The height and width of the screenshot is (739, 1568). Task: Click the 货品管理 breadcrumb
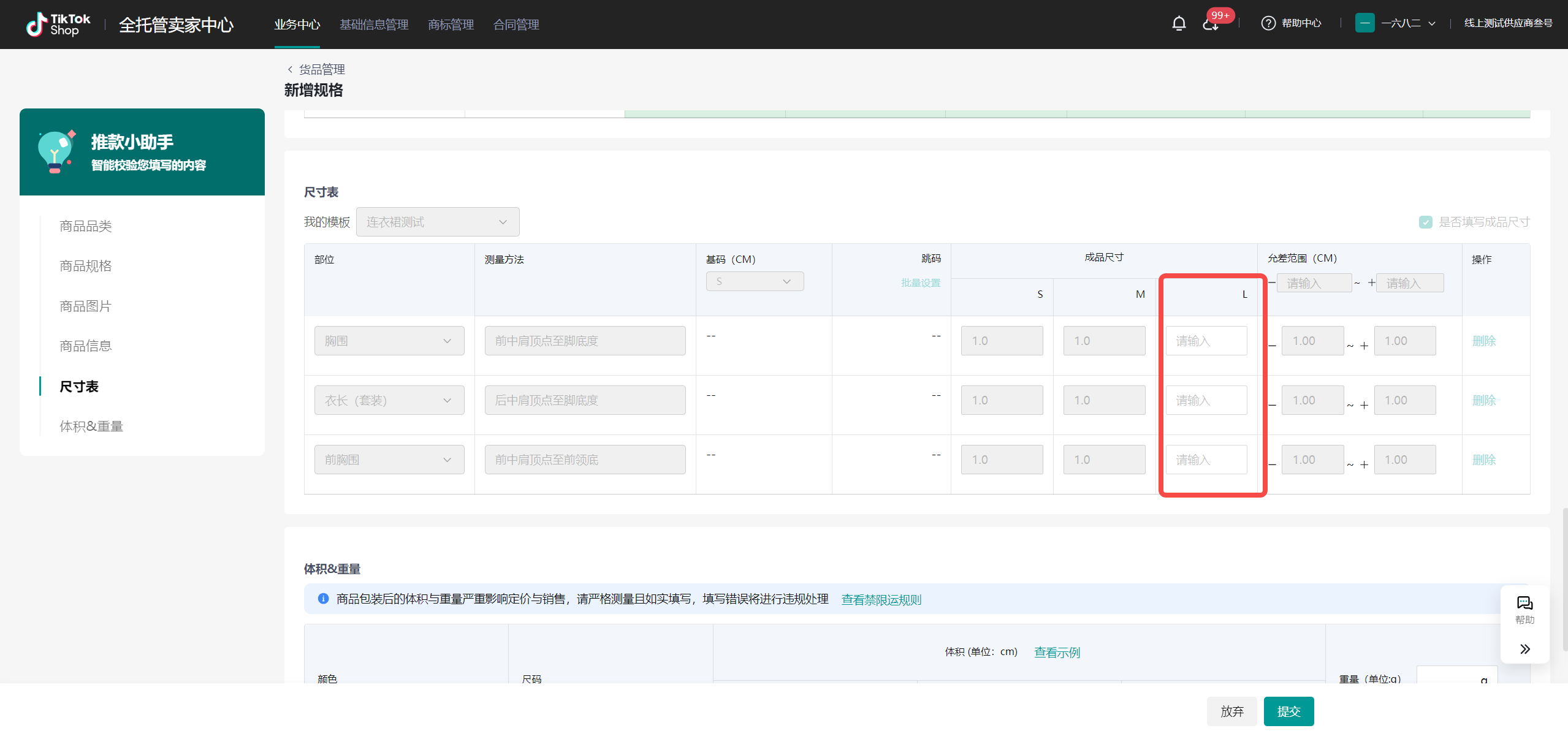pos(322,69)
